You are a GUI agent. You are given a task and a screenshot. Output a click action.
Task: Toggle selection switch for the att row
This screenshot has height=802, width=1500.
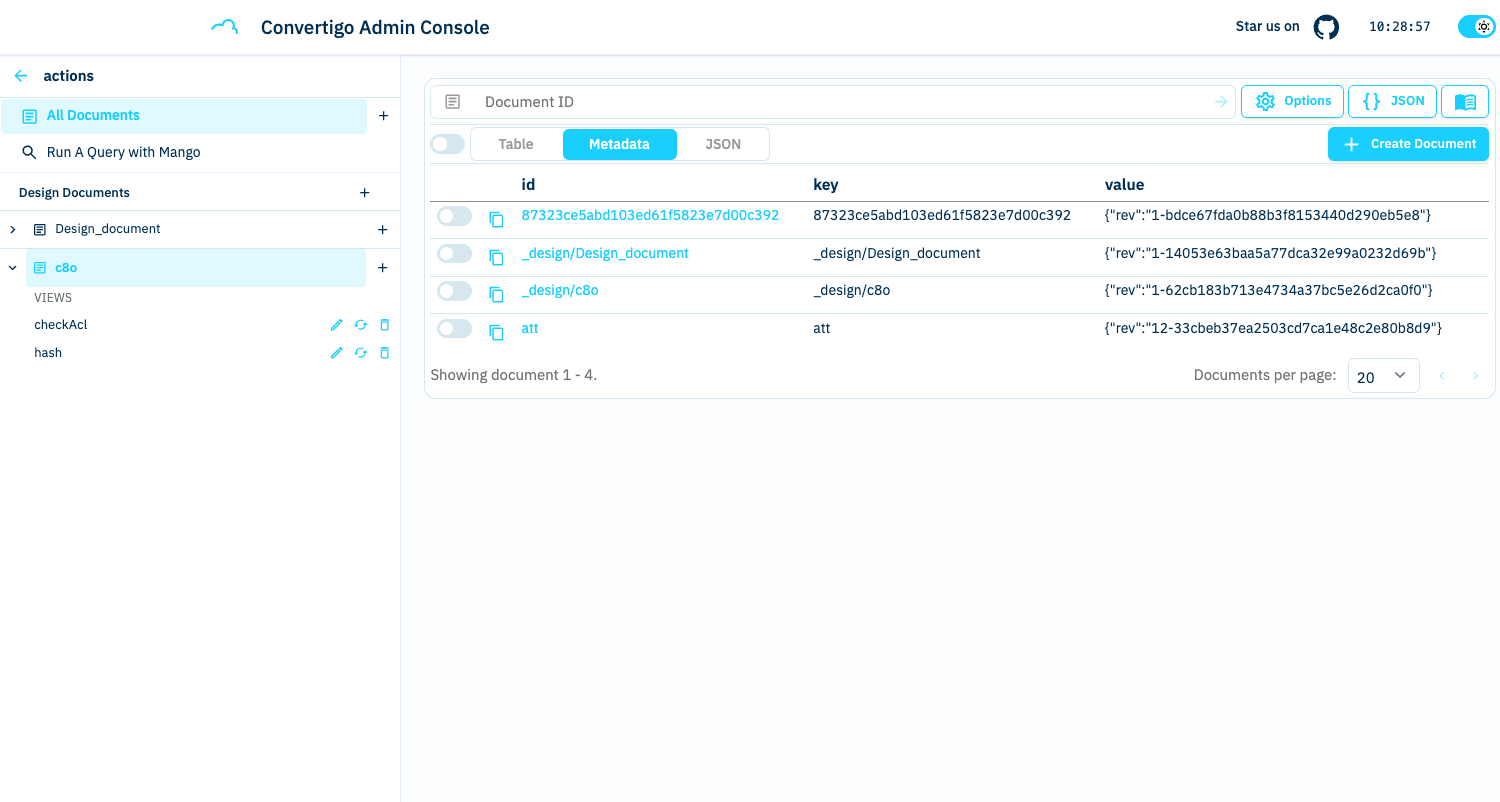[454, 328]
